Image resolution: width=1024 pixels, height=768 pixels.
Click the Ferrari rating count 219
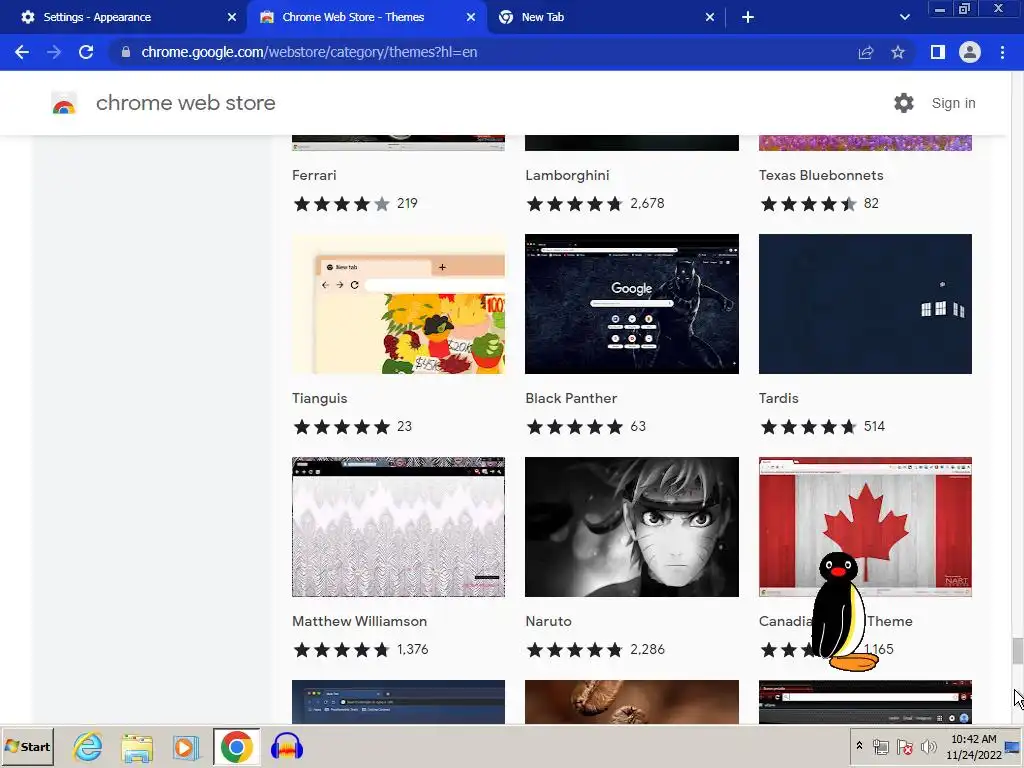click(x=407, y=204)
